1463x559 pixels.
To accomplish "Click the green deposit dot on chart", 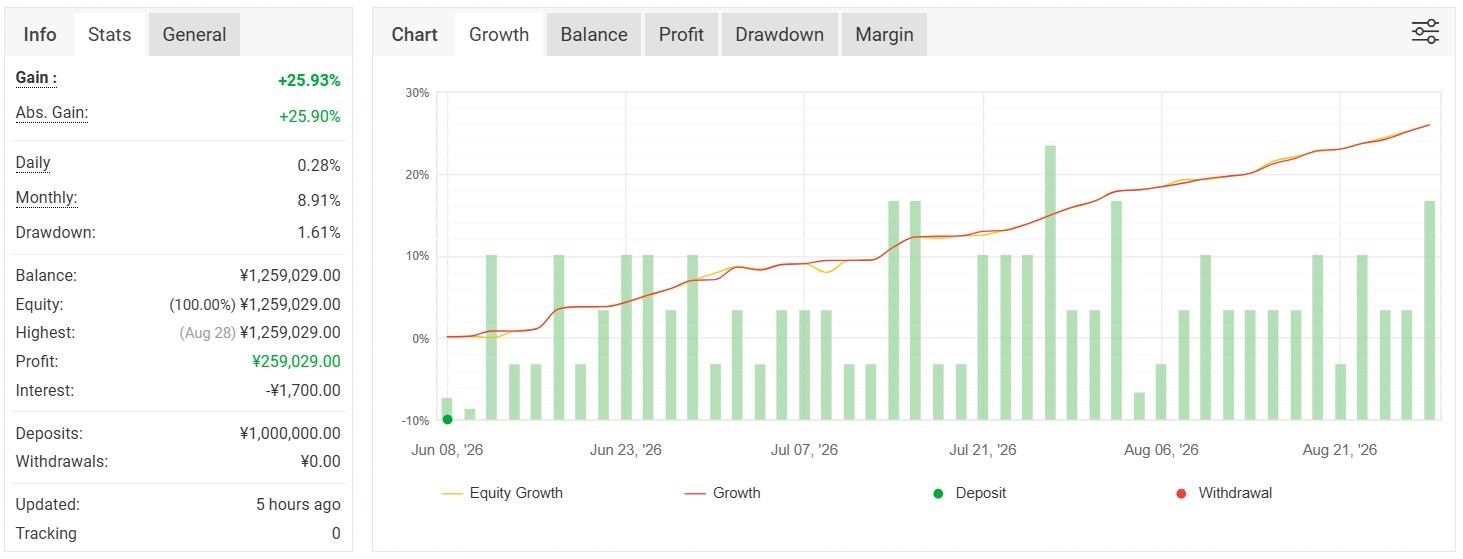I will [x=447, y=420].
